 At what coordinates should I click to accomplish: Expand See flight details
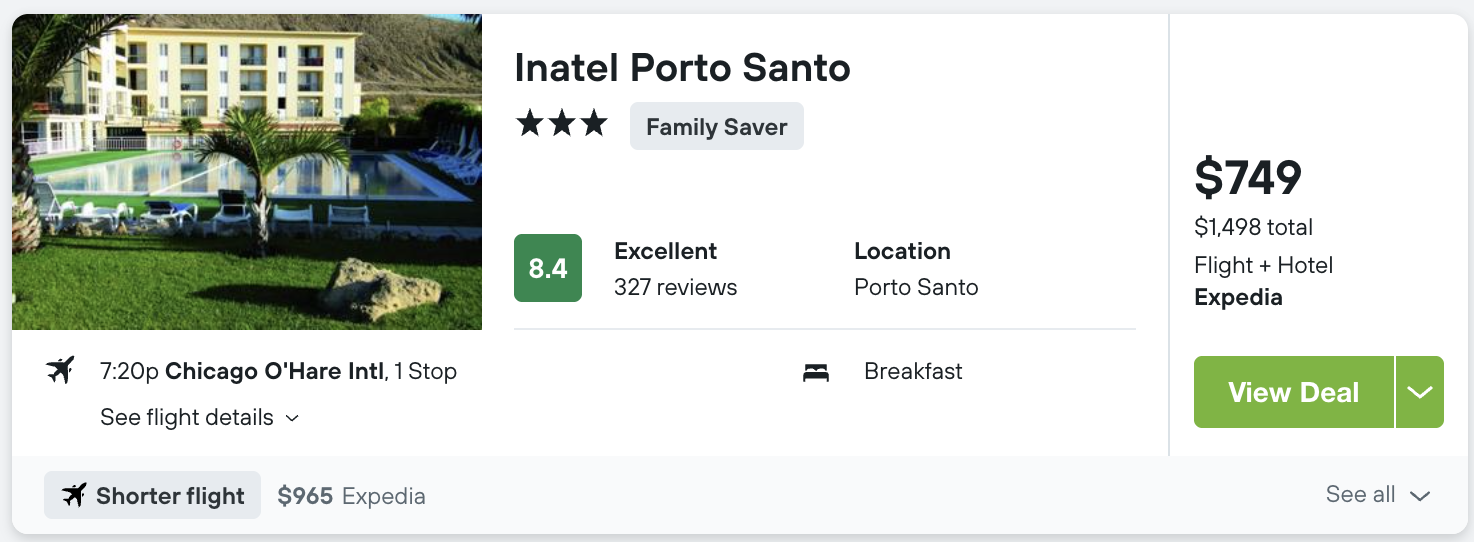point(200,417)
